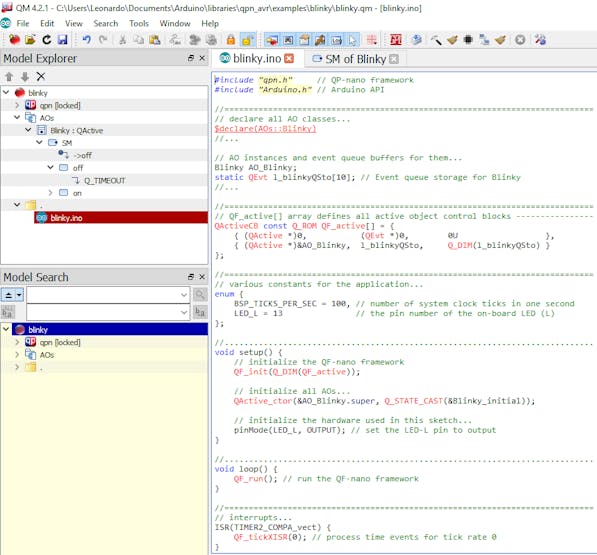This screenshot has height=555, width=597.
Task: Click the hammer Build tool icon
Action: click(436, 40)
